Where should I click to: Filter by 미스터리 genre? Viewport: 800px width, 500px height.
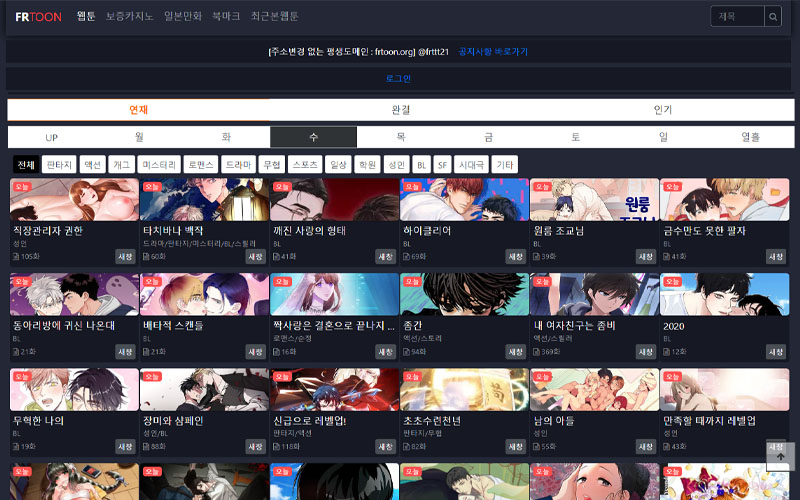point(159,165)
